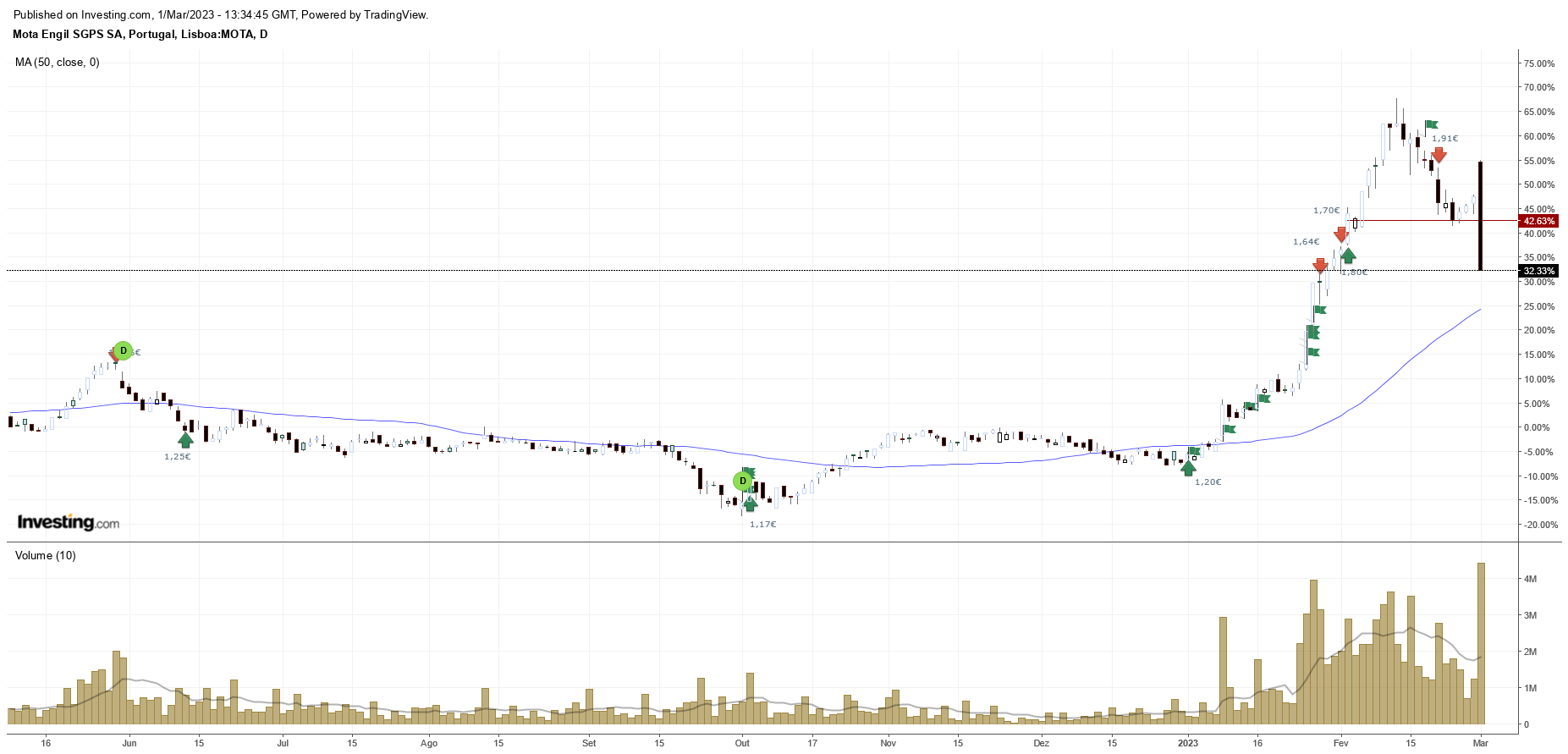Click the 1,25€ price annotation
The image size is (1568, 754).
point(178,457)
